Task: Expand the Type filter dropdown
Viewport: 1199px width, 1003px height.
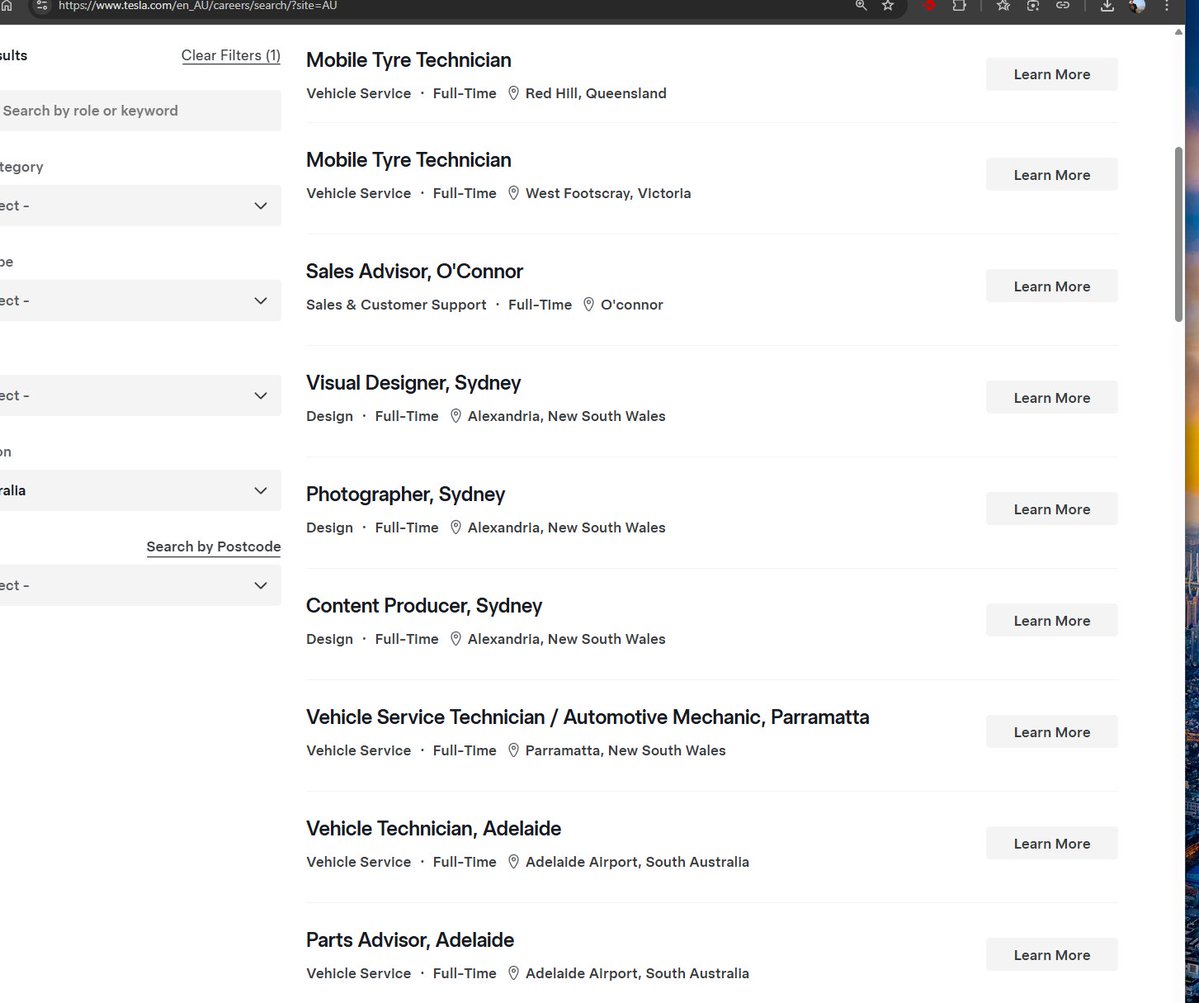Action: coord(141,300)
